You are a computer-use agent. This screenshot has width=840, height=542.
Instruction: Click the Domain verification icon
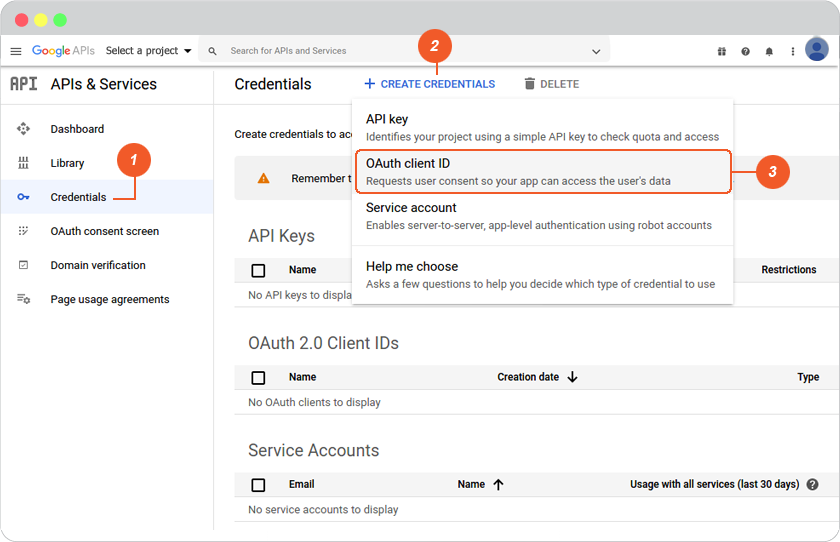23,265
